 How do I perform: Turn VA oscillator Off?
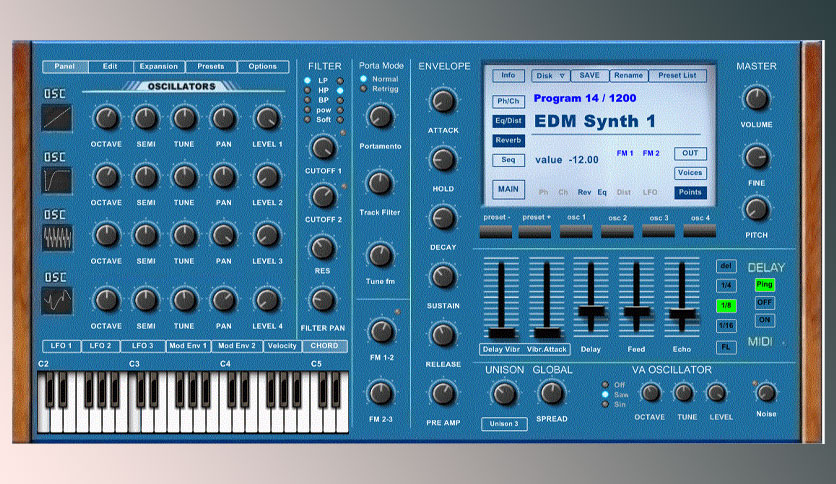pos(605,384)
